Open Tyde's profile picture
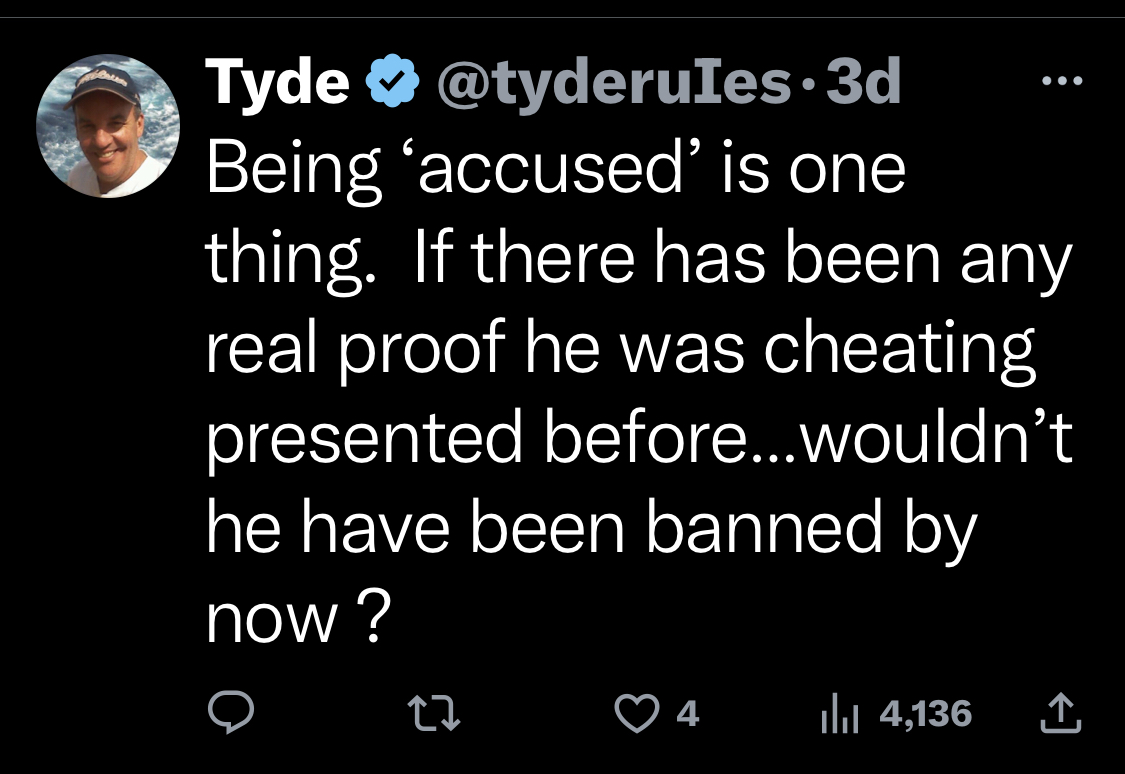Screen dimensions: 1125x774 [x=108, y=126]
